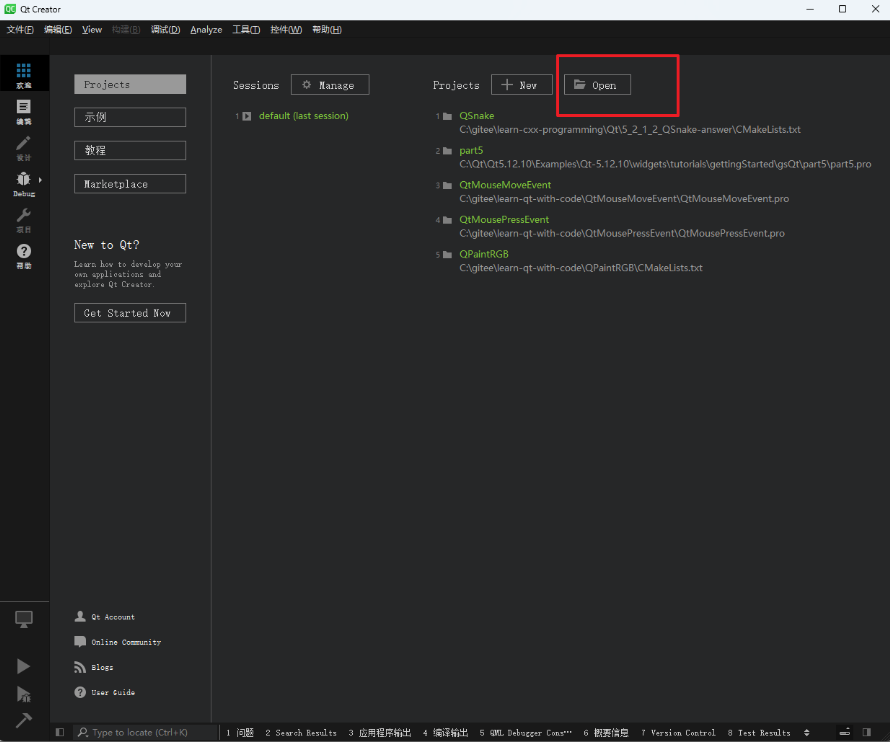Expand the default session entry
Viewport: 890px width, 742px height.
click(246, 115)
